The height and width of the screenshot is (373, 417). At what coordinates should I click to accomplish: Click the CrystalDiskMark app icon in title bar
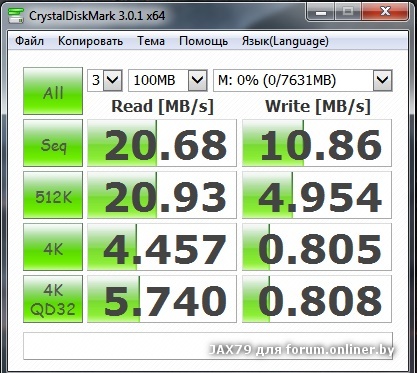pos(16,15)
